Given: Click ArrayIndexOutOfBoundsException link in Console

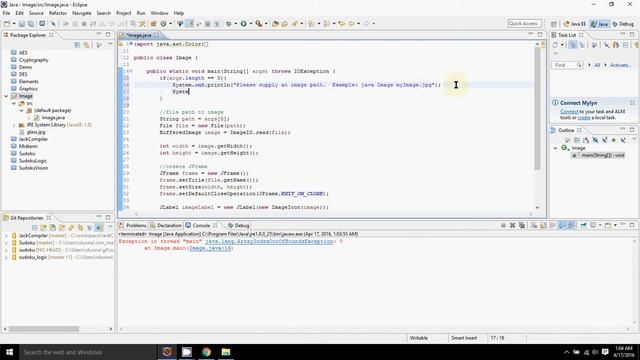Looking at the screenshot, I should pyautogui.click(x=269, y=241).
